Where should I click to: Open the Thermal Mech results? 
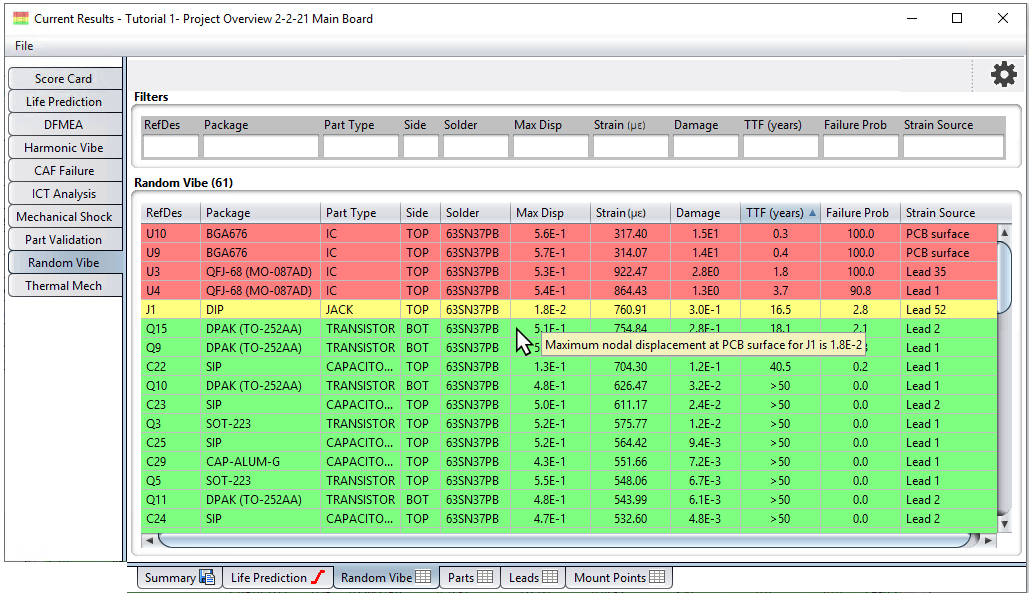(x=65, y=285)
